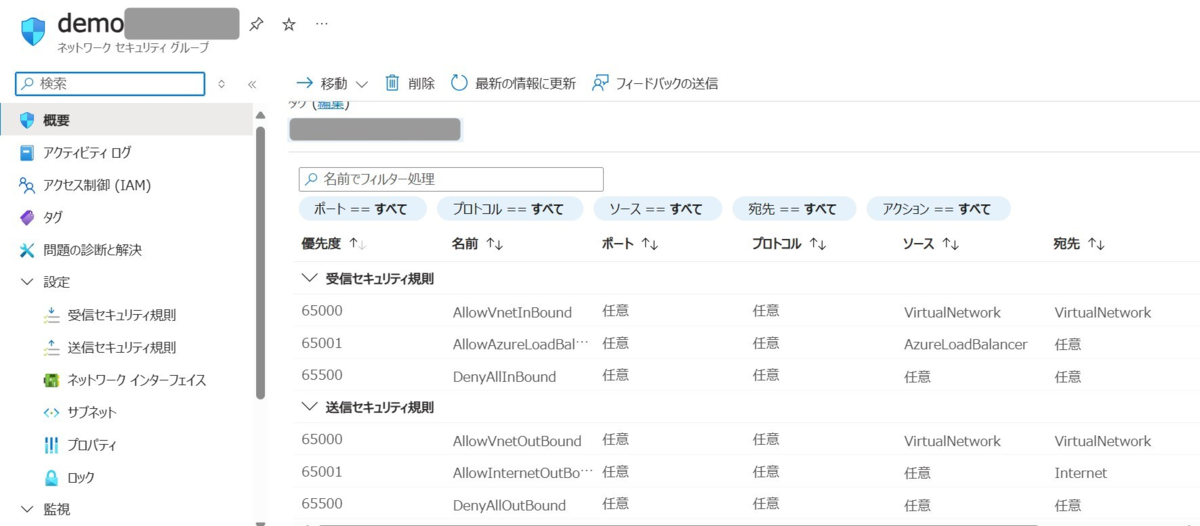Collapse the 設定 section in sidebar

point(27,282)
